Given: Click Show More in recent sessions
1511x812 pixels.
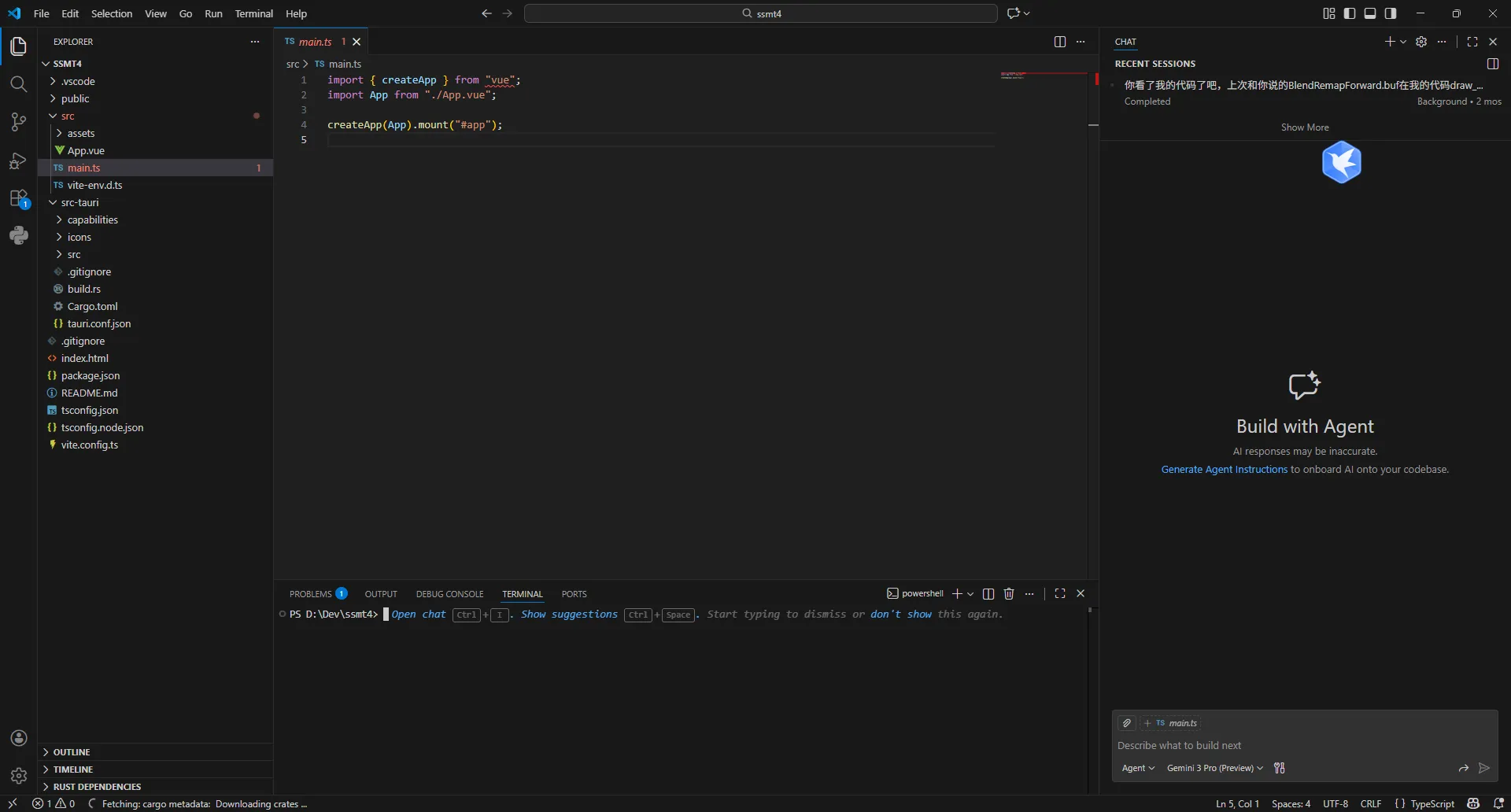Looking at the screenshot, I should click(x=1304, y=127).
